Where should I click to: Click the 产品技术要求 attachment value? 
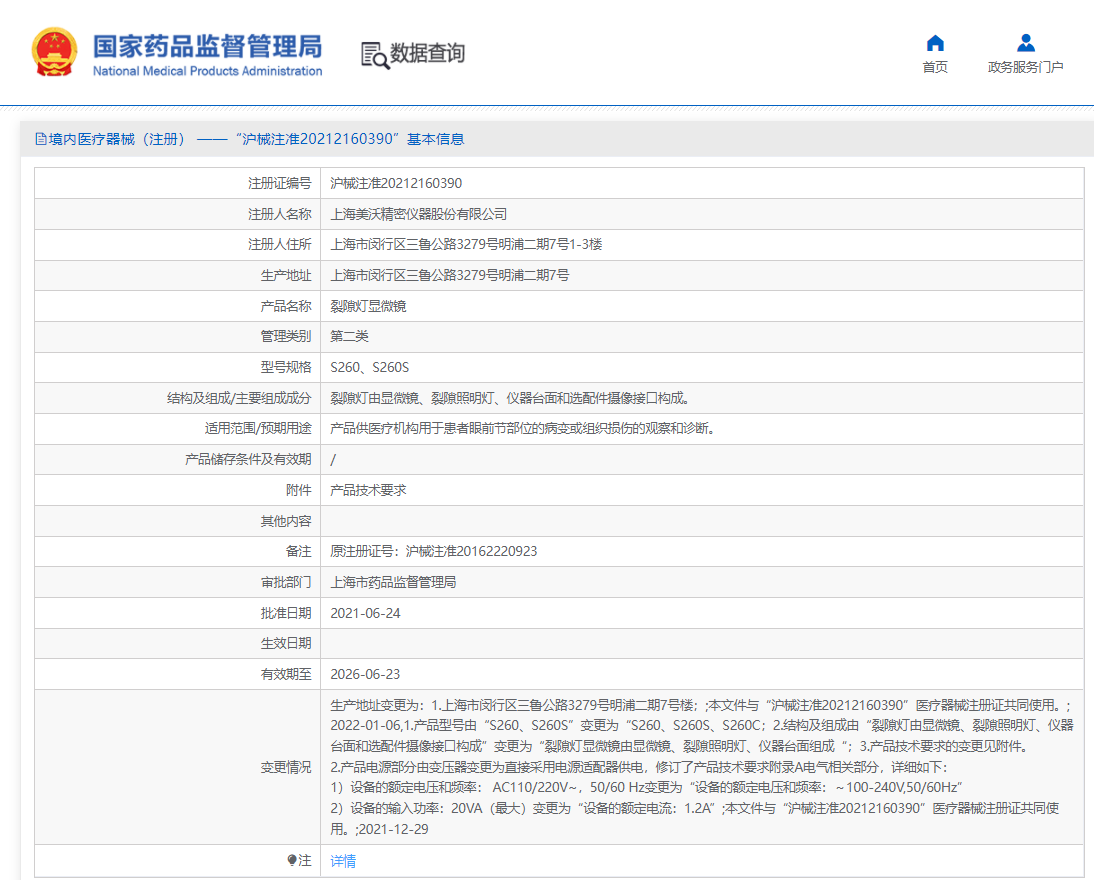368,490
